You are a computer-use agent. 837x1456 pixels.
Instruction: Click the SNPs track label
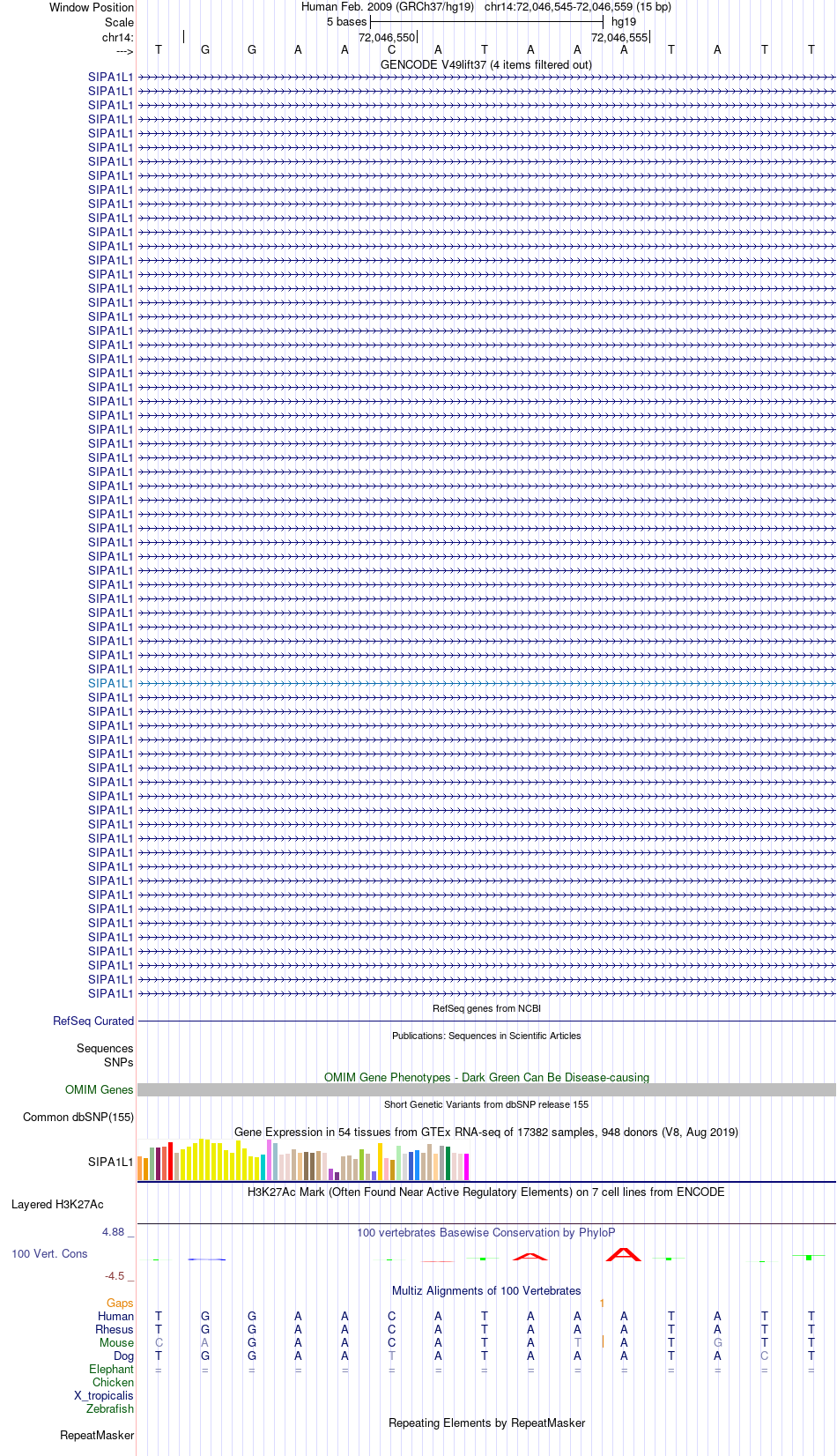119,1062
